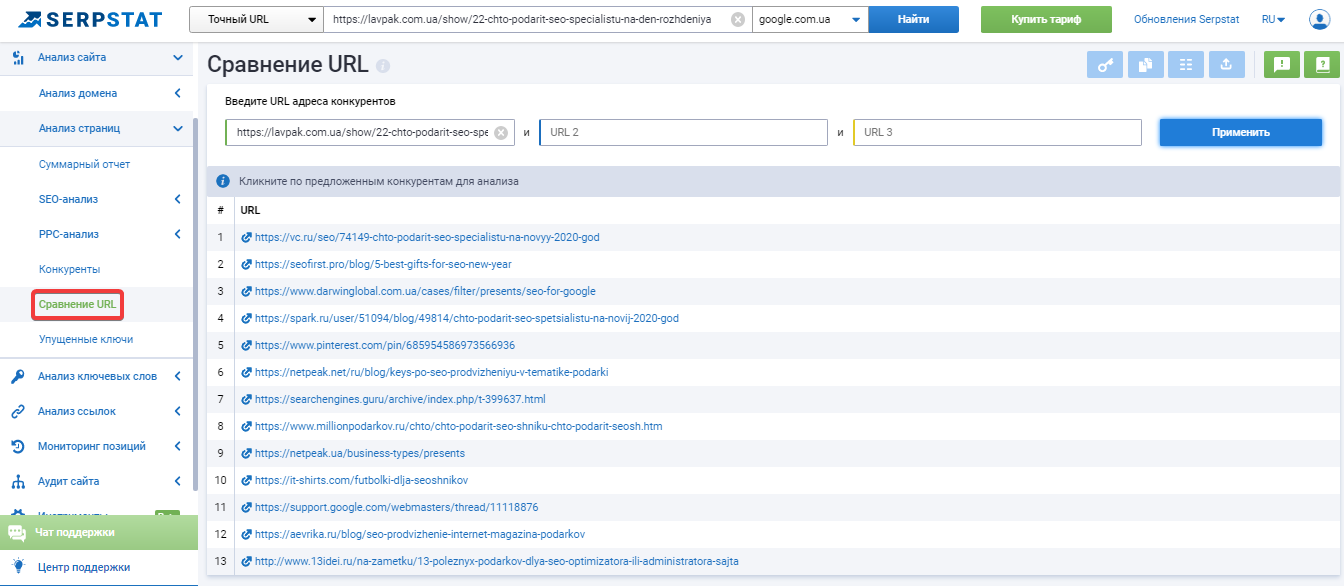Open external link icon for netpeak.net row

pyautogui.click(x=247, y=372)
